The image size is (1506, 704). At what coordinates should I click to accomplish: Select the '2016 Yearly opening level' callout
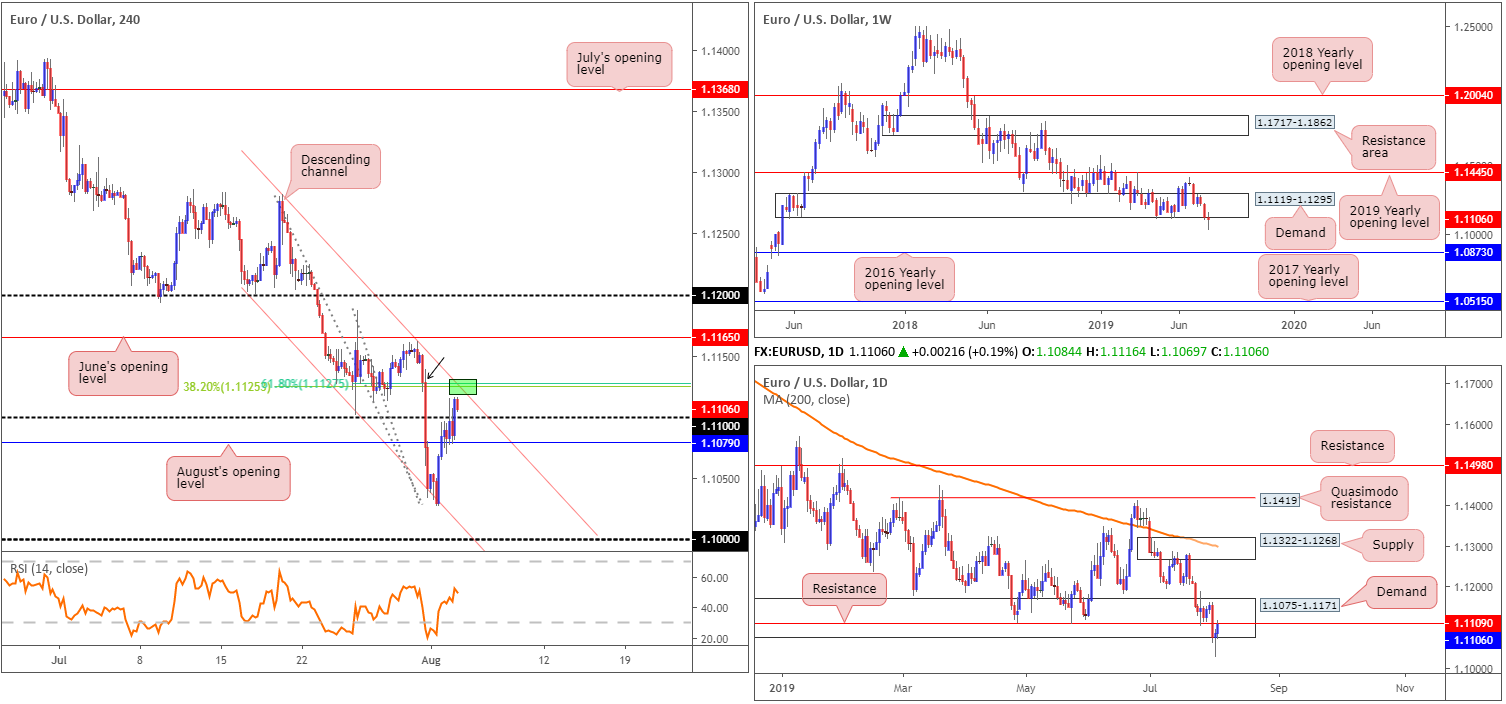pos(904,277)
